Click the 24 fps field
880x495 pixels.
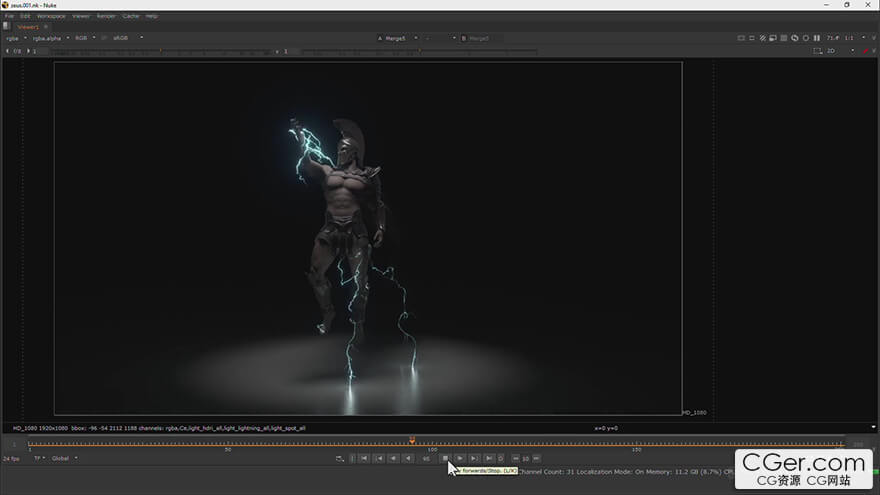tap(11, 459)
